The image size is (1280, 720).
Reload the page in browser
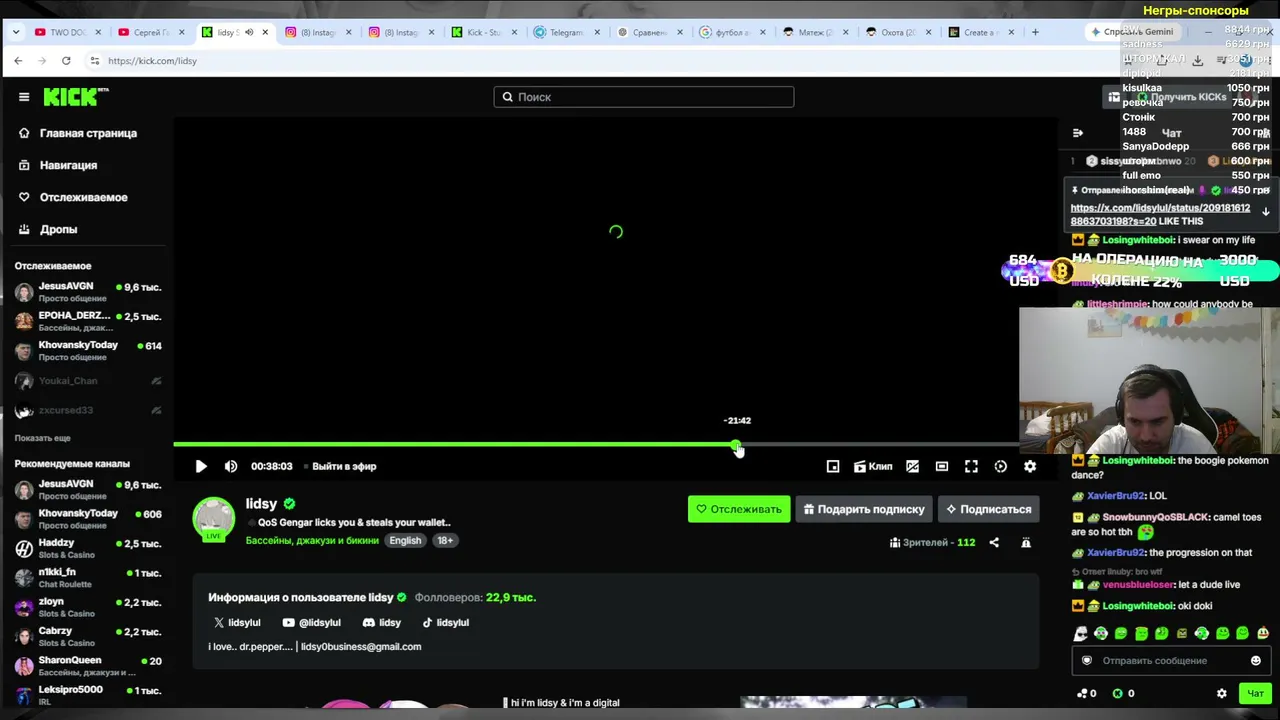tap(66, 61)
